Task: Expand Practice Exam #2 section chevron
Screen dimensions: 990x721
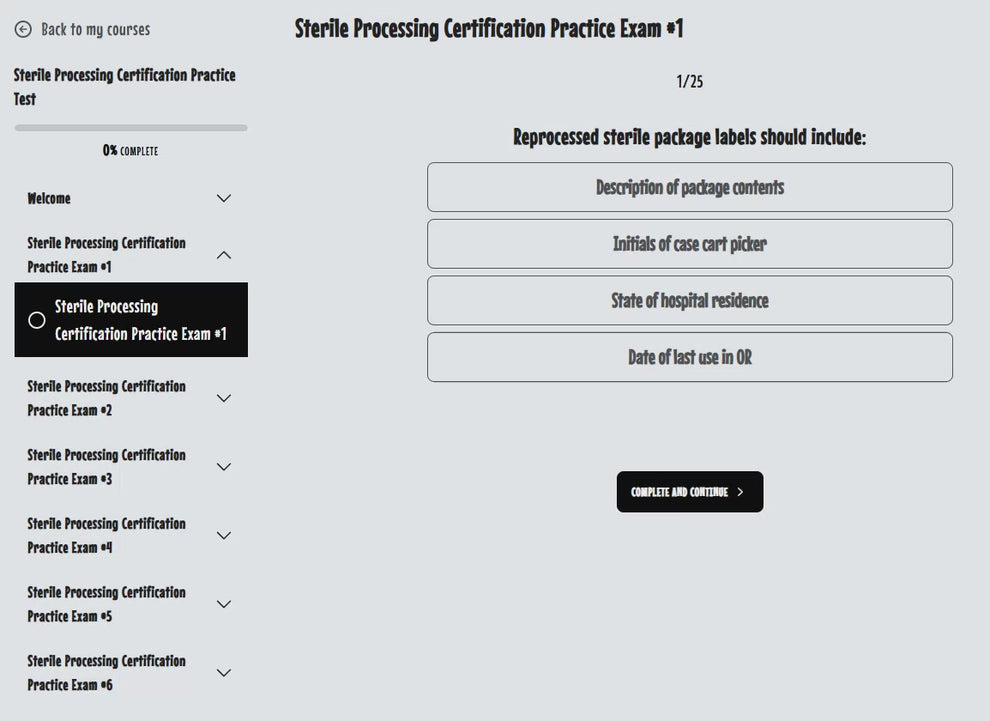Action: click(224, 398)
